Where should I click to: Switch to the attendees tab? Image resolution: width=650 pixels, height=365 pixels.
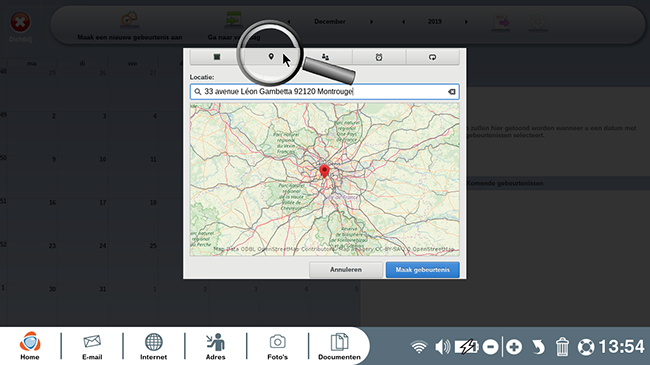325,57
